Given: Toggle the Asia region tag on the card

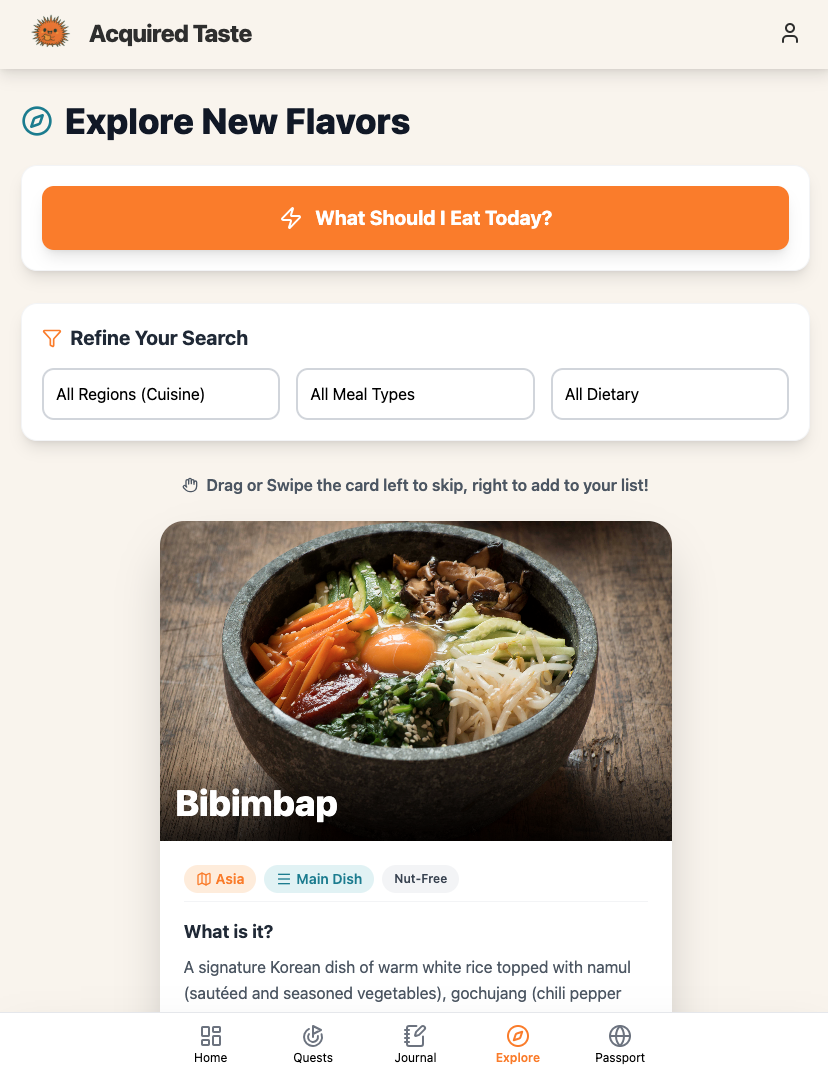Looking at the screenshot, I should (x=219, y=878).
